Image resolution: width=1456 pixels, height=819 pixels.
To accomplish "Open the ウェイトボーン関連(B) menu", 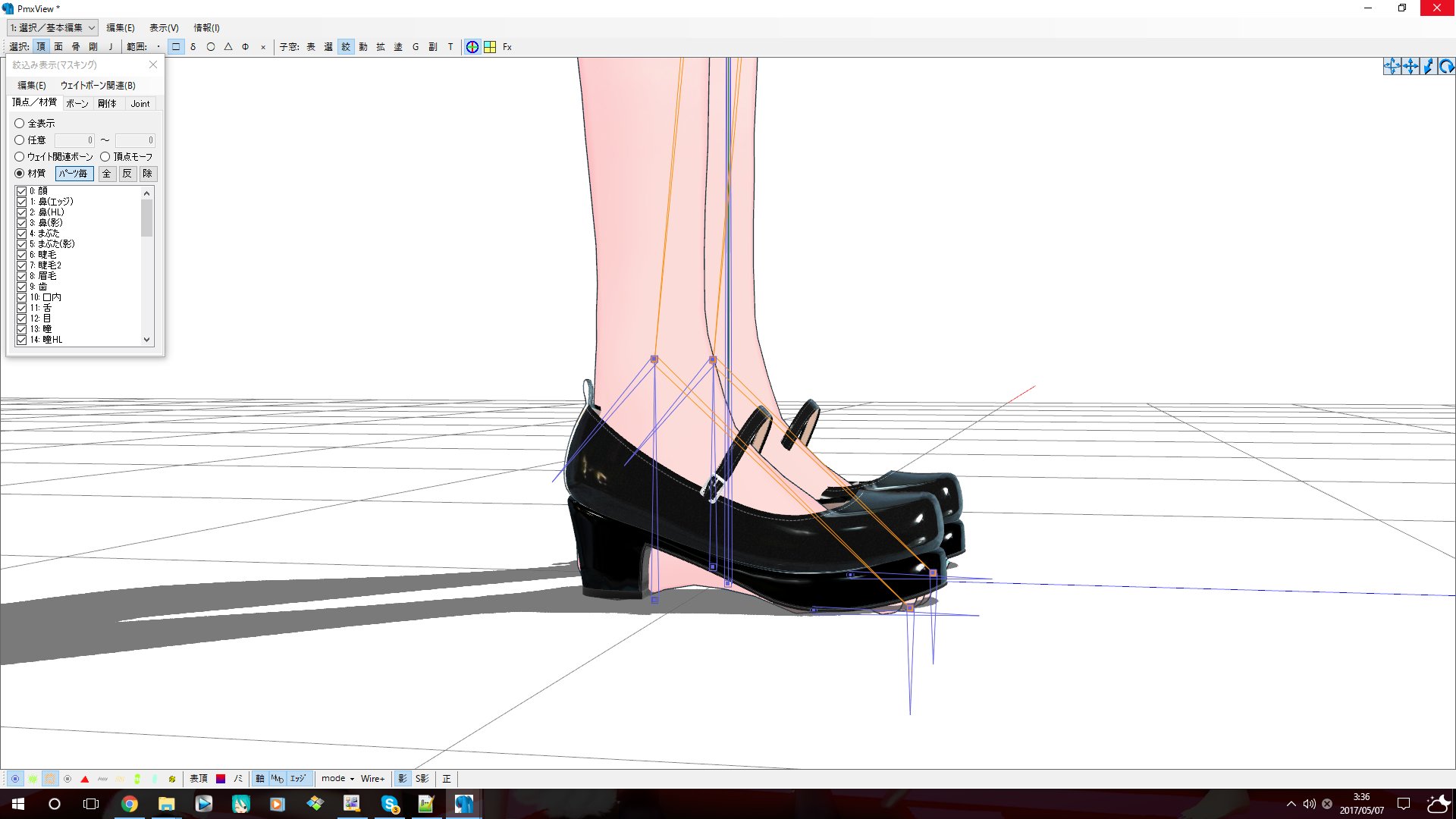I will click(x=98, y=86).
